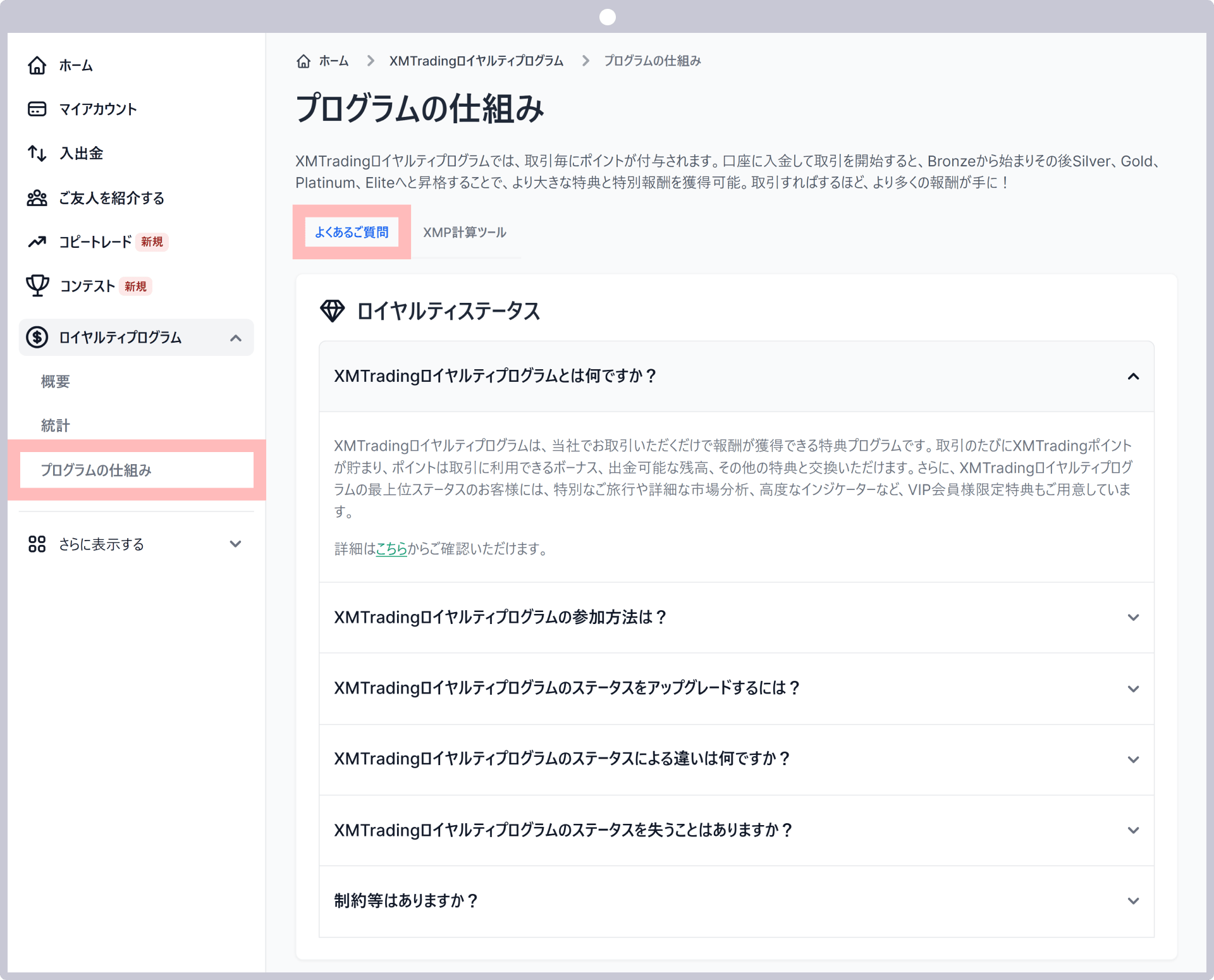
Task: Click the Loyalty Program dollar-coin icon
Action: pos(37,338)
